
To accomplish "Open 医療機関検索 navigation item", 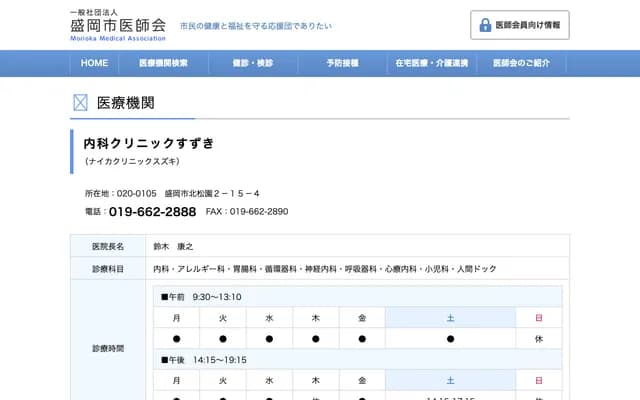I will [164, 63].
